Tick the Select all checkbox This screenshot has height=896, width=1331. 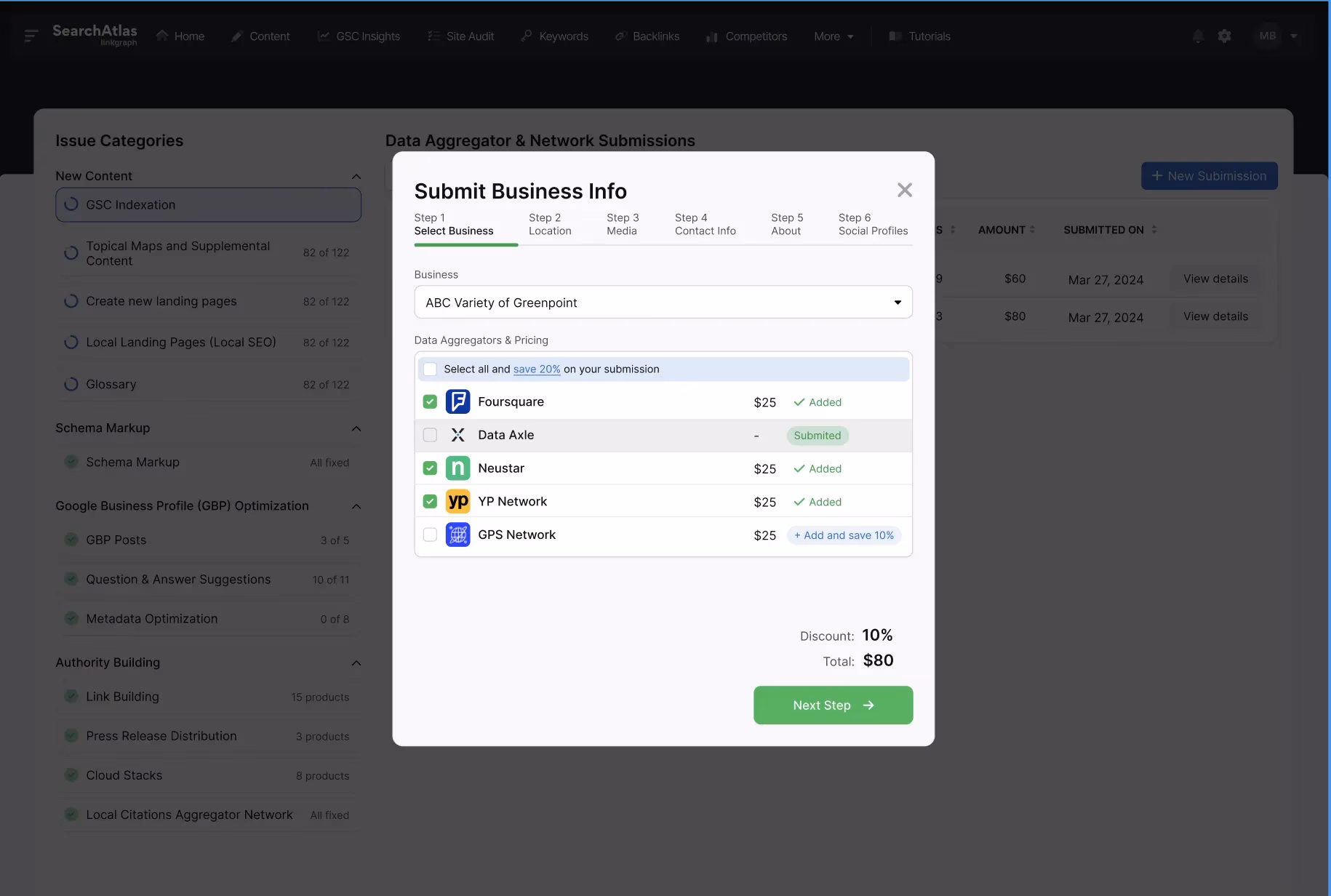[x=430, y=369]
